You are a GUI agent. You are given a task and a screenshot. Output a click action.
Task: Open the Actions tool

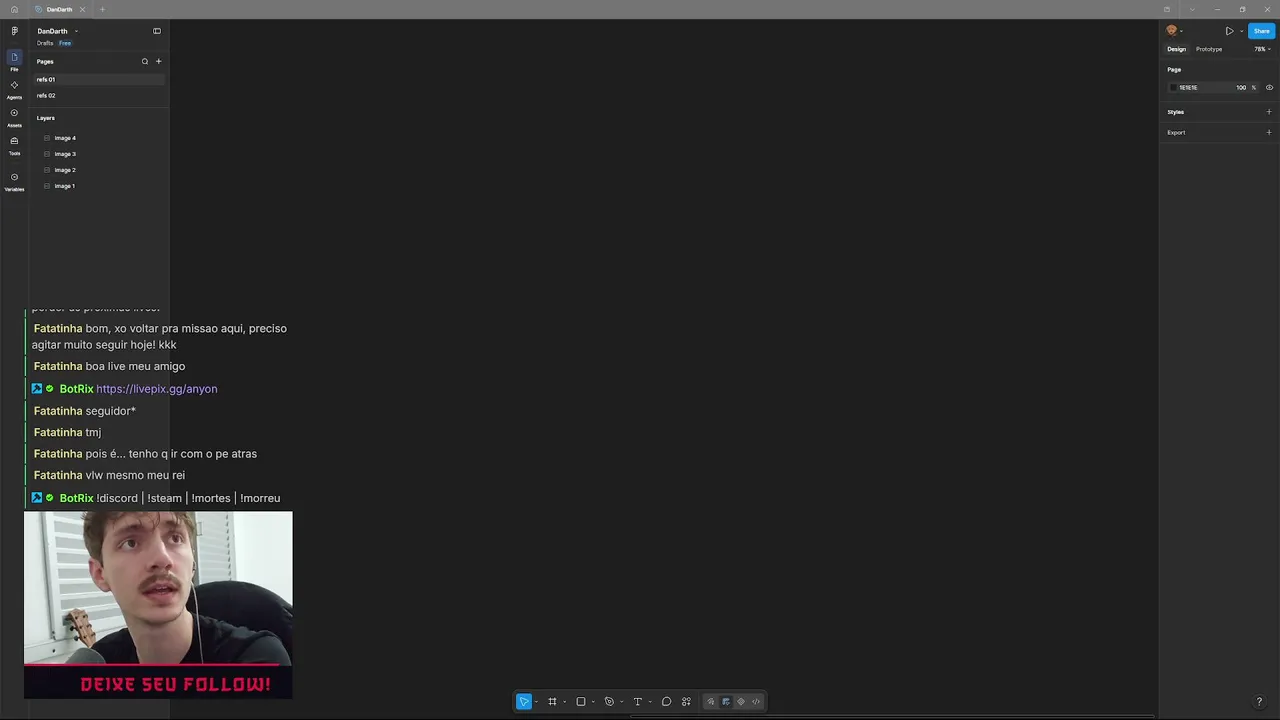(x=686, y=702)
